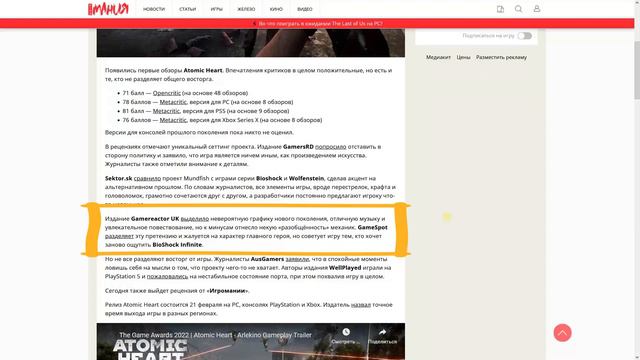
Task: Click the red Last of Us PC banner
Action: coord(317,24)
